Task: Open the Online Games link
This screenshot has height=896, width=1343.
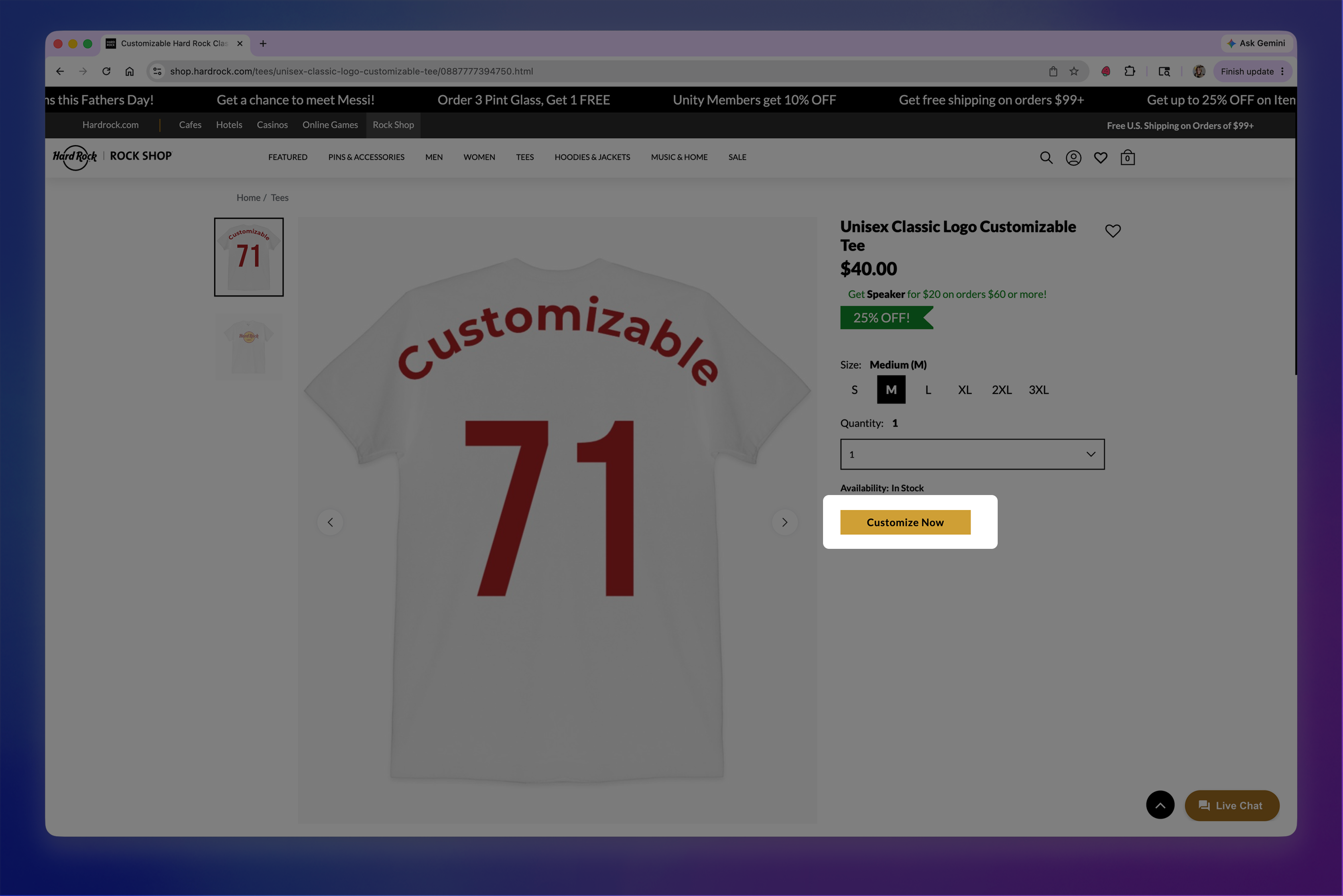Action: click(330, 125)
